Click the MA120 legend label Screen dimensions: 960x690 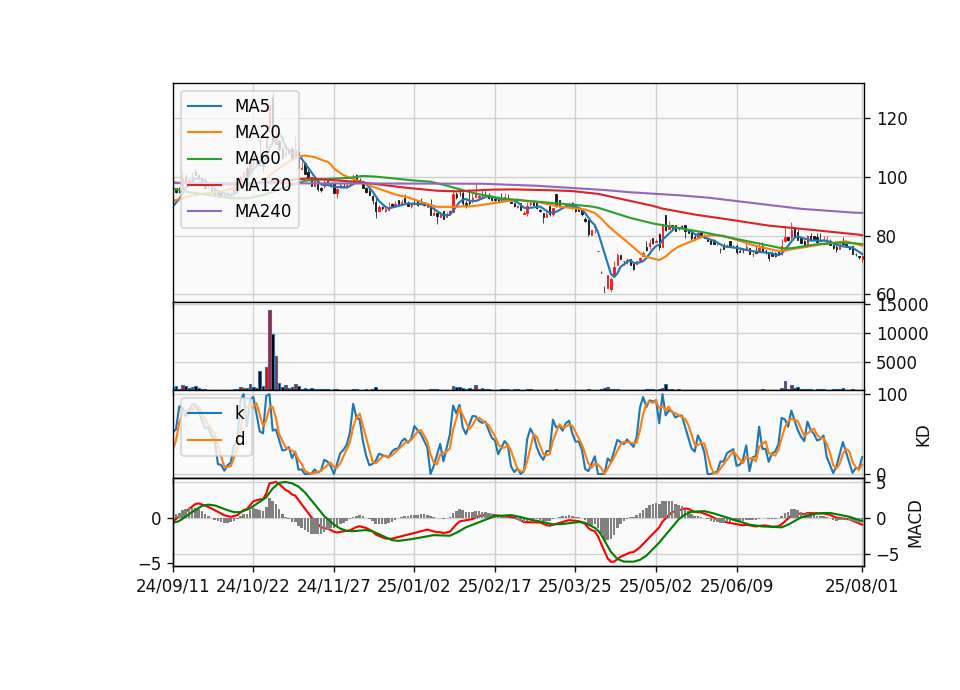point(263,184)
